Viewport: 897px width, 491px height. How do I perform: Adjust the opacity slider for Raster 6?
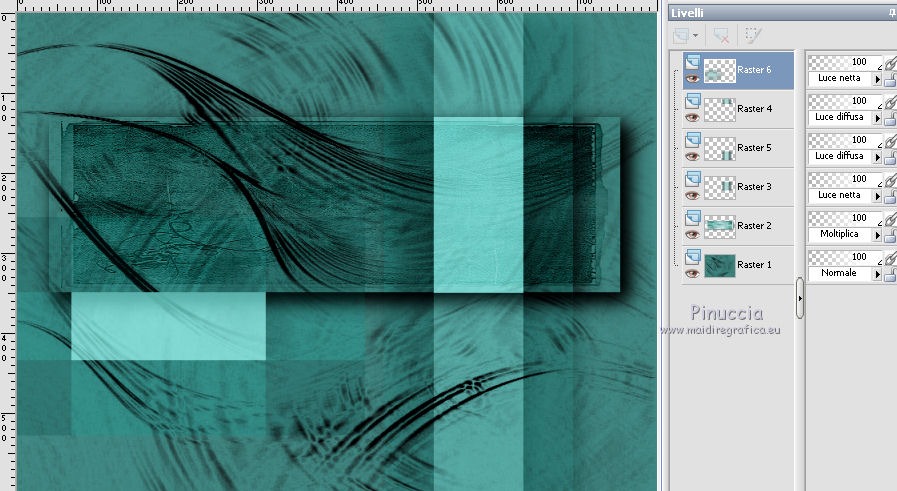pyautogui.click(x=845, y=62)
